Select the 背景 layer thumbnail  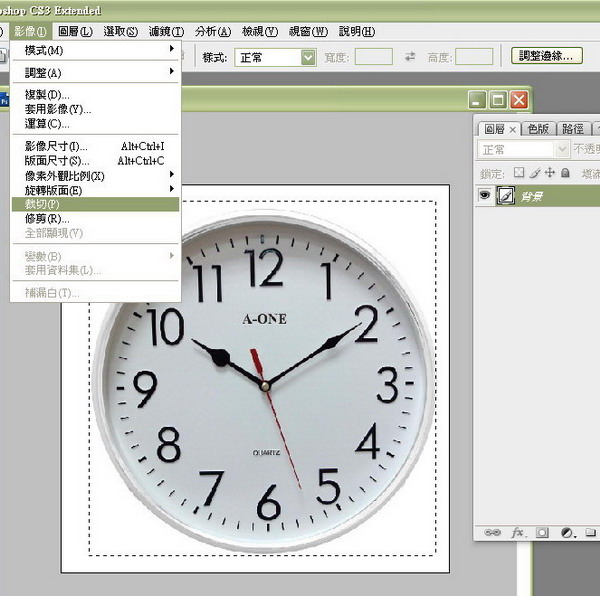tap(505, 196)
